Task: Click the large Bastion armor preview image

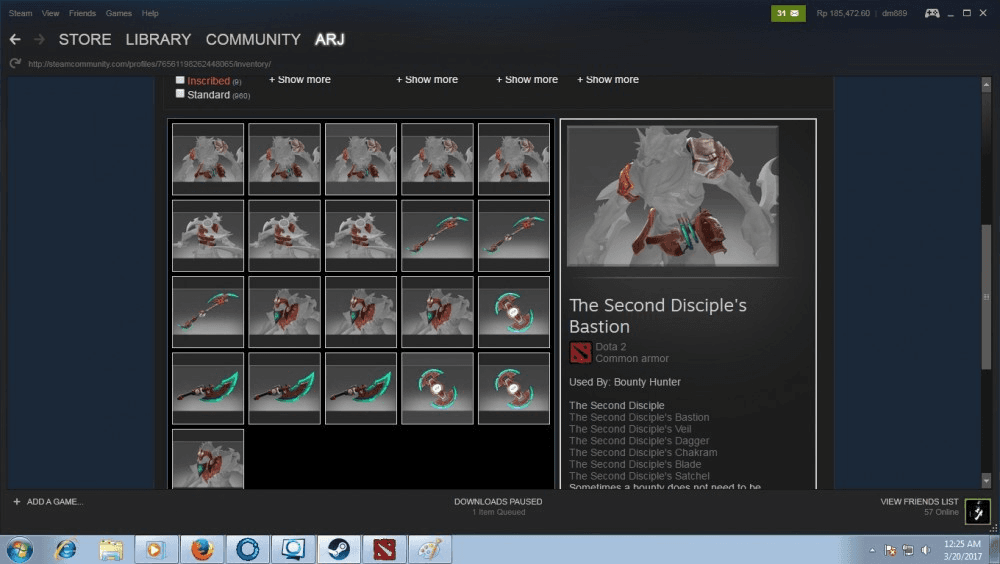Action: coord(672,196)
